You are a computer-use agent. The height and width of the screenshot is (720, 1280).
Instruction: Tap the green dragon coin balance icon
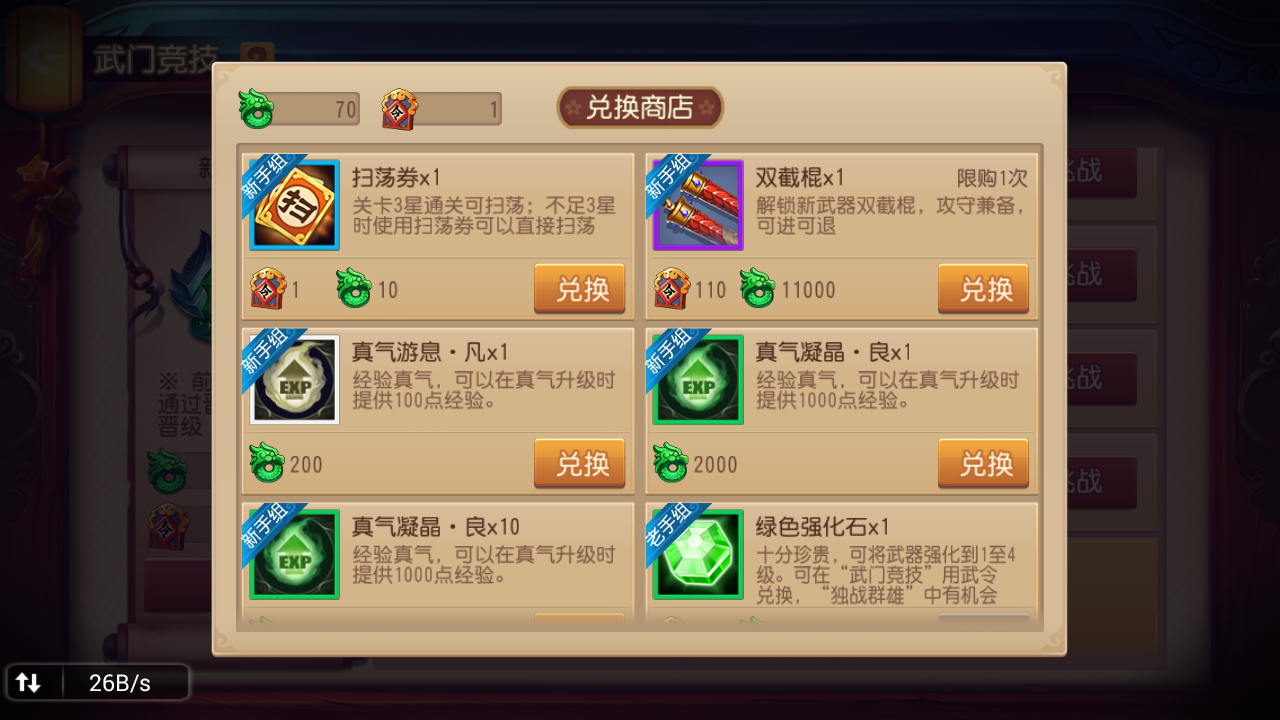(x=256, y=109)
